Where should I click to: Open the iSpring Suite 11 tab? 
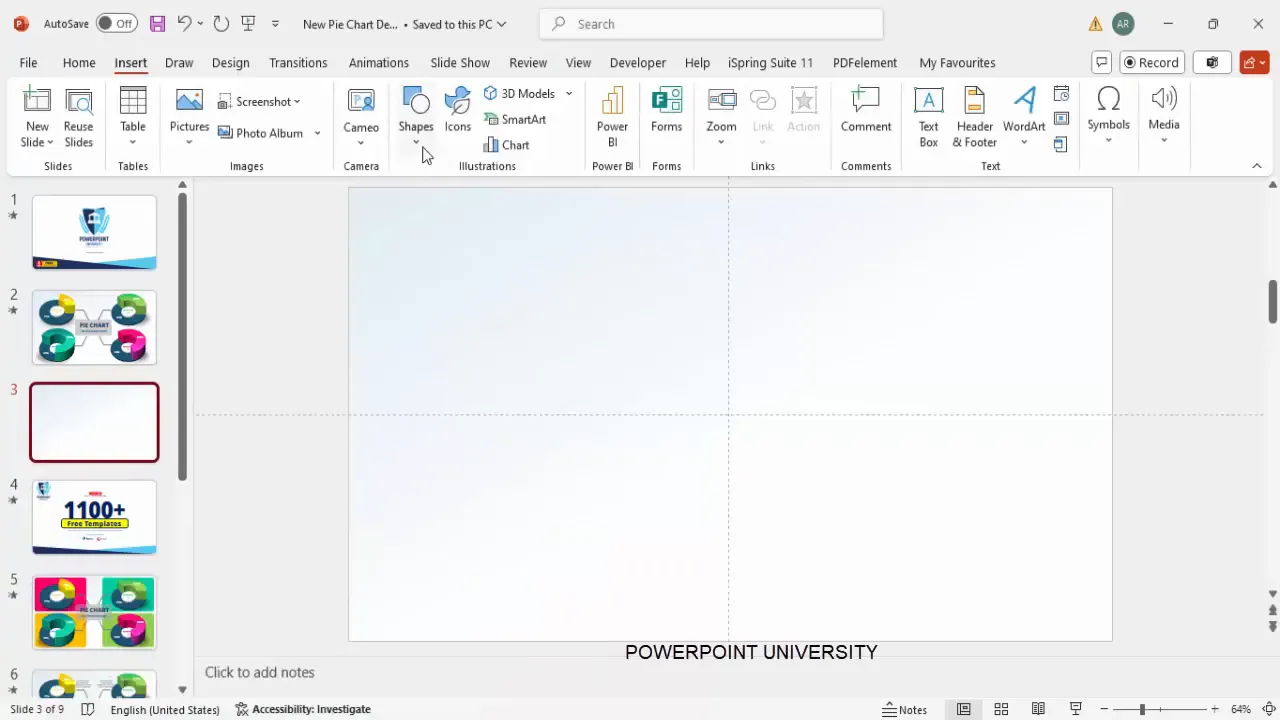click(770, 62)
